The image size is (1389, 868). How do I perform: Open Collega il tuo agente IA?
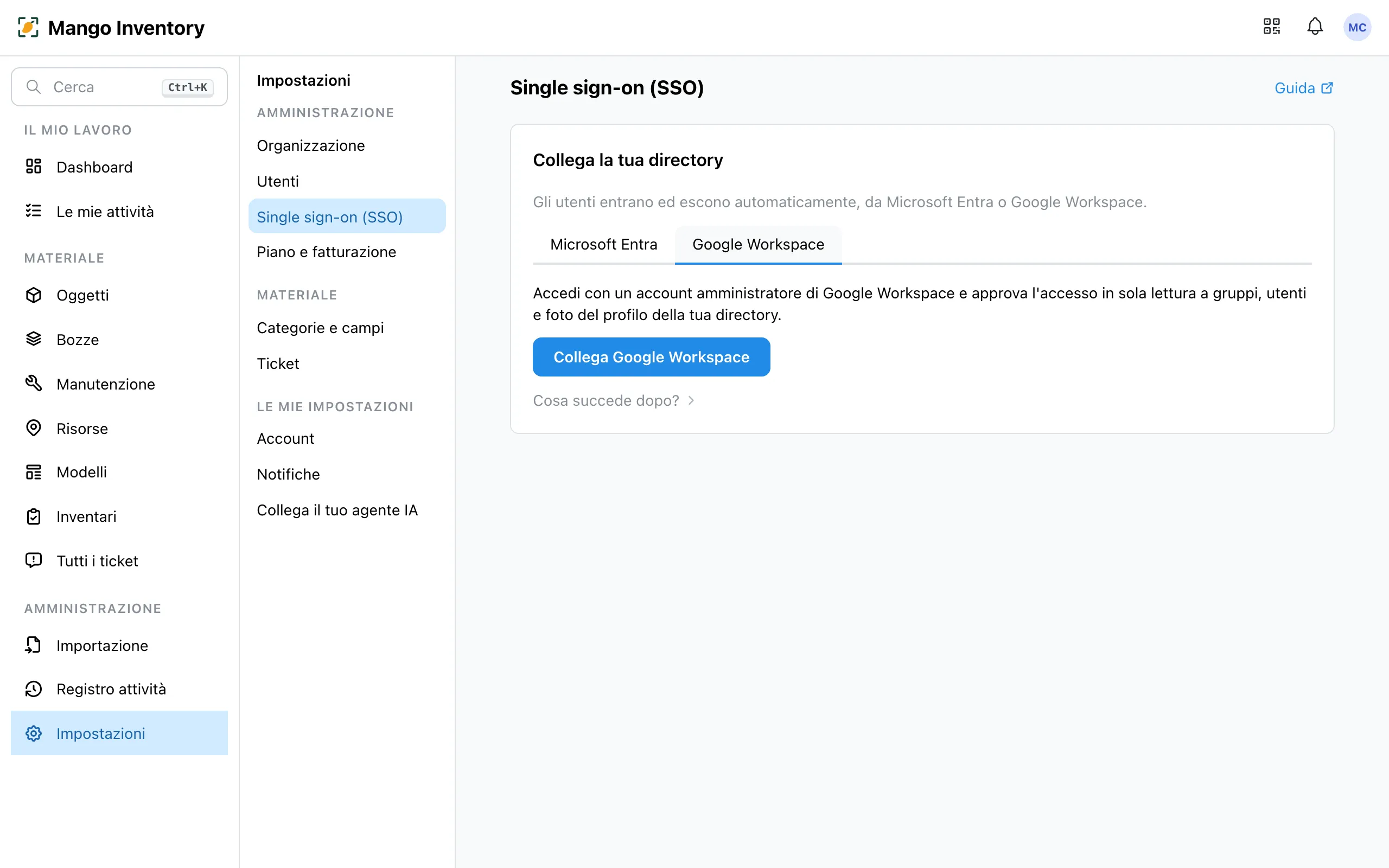[x=347, y=510]
